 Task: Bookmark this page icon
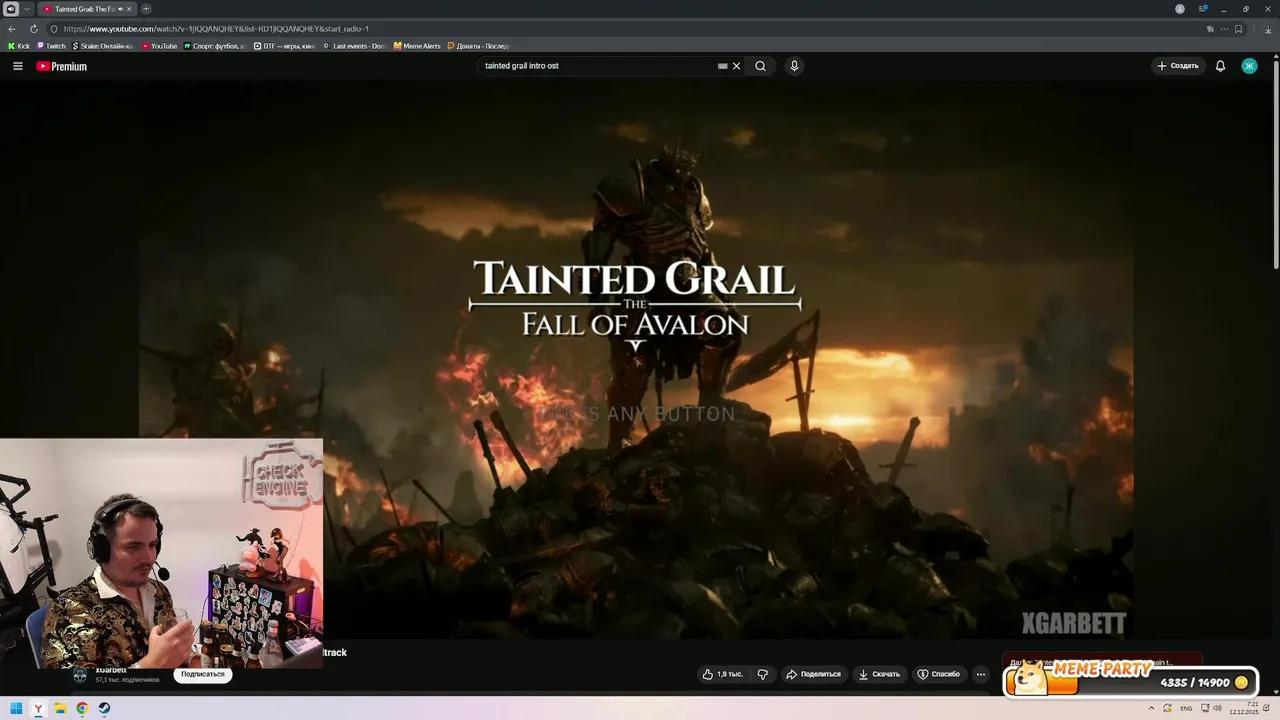1238,29
